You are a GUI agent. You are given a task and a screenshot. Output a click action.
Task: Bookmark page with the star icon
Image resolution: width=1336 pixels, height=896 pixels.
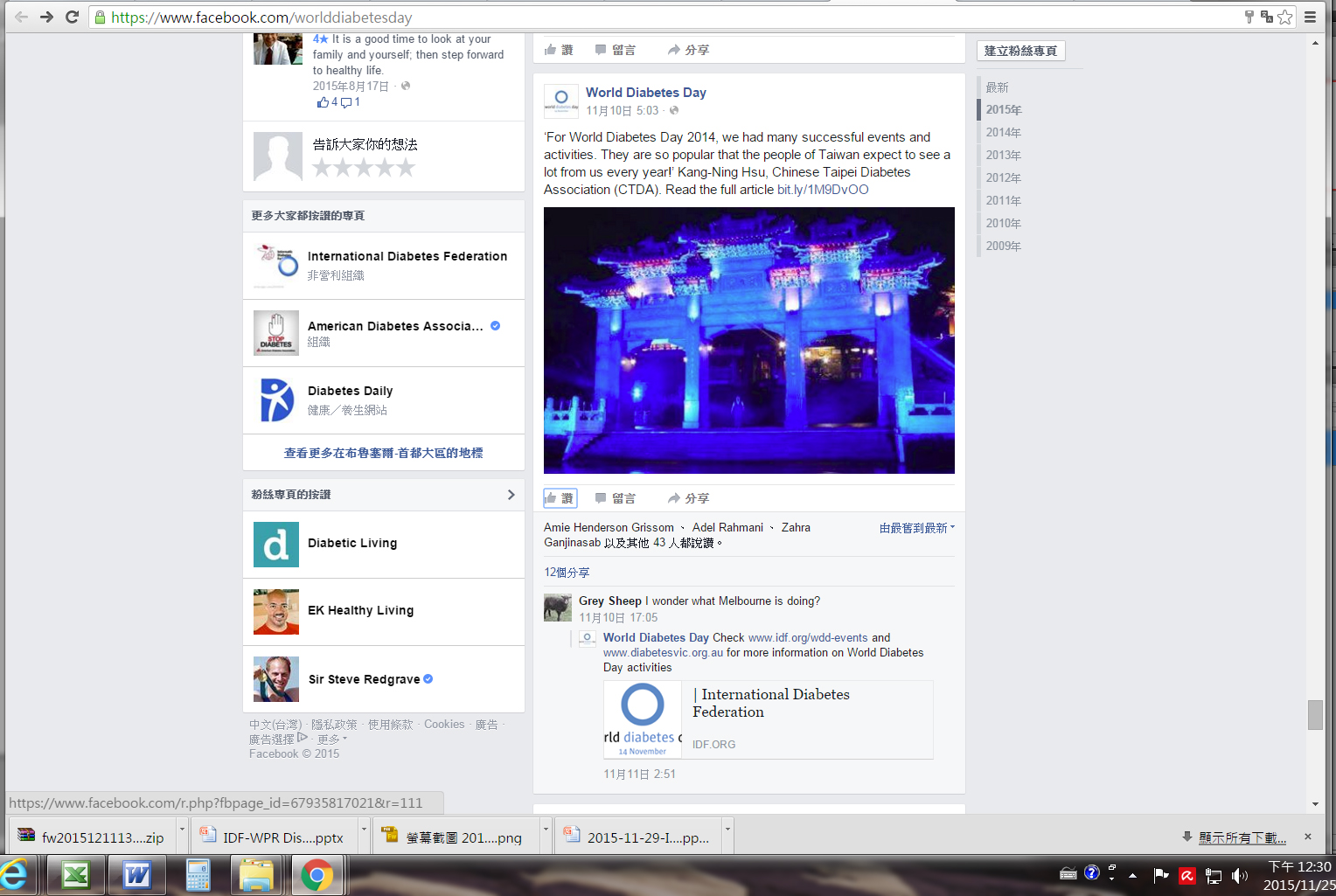(1284, 17)
